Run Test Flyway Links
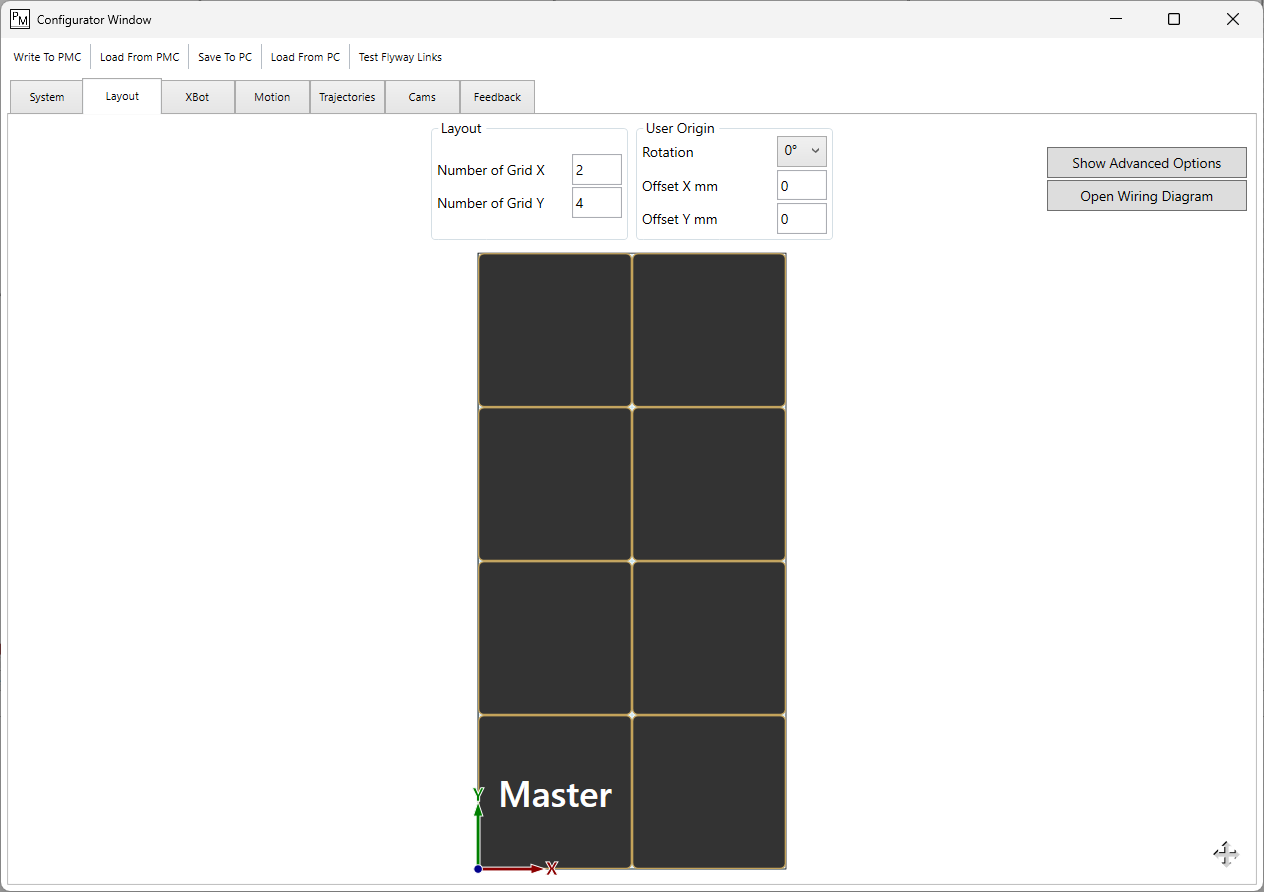1264x892 pixels. (x=400, y=57)
